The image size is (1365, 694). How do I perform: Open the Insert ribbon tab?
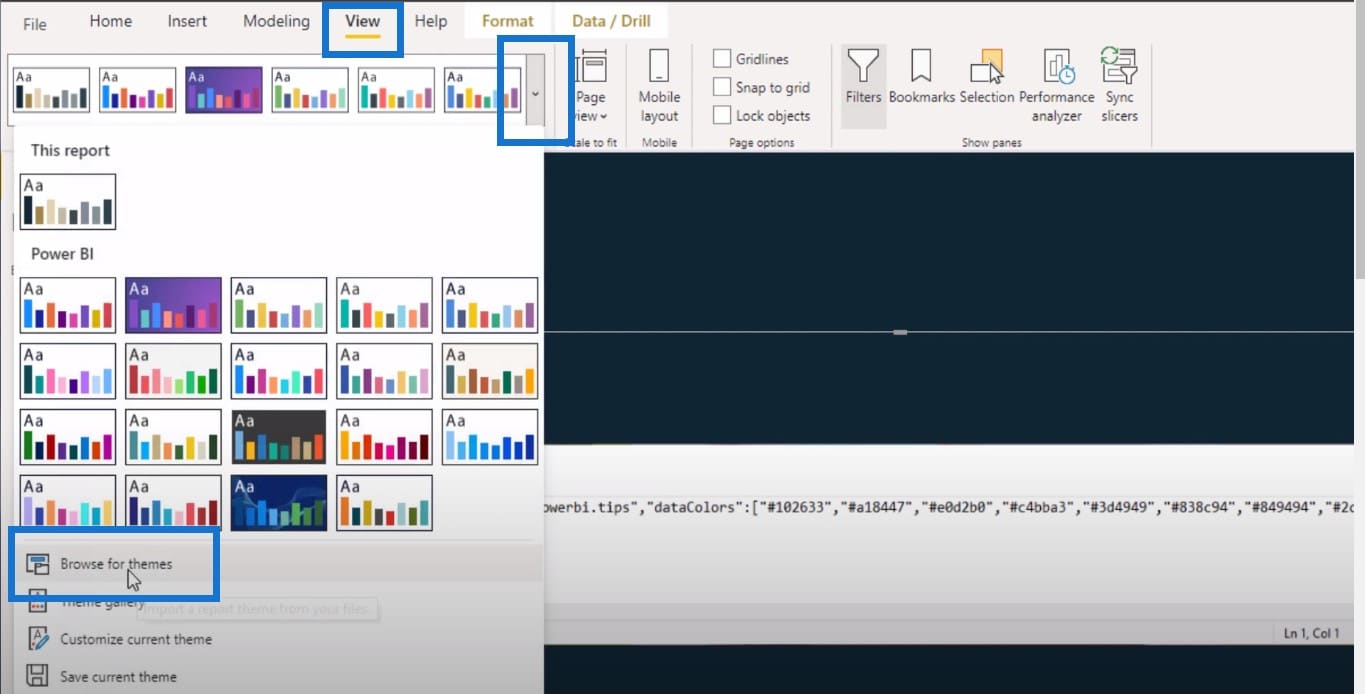tap(187, 21)
